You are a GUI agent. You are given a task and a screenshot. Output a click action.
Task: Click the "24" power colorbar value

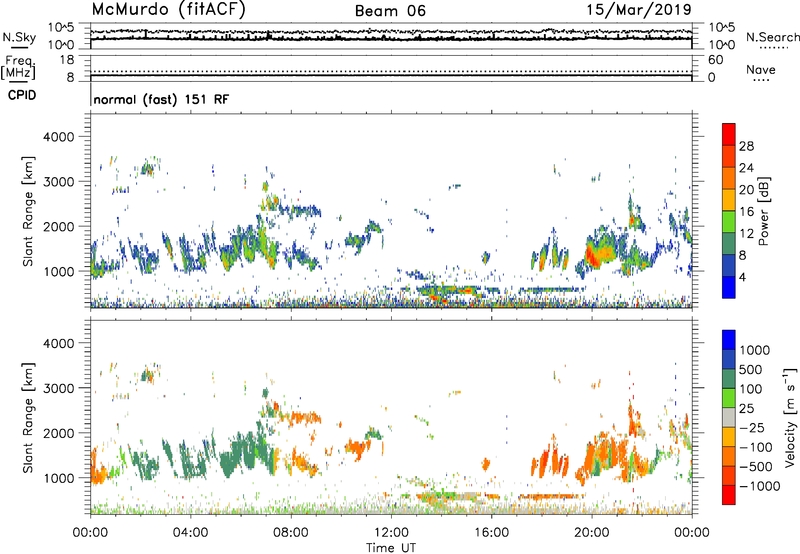[x=746, y=168]
